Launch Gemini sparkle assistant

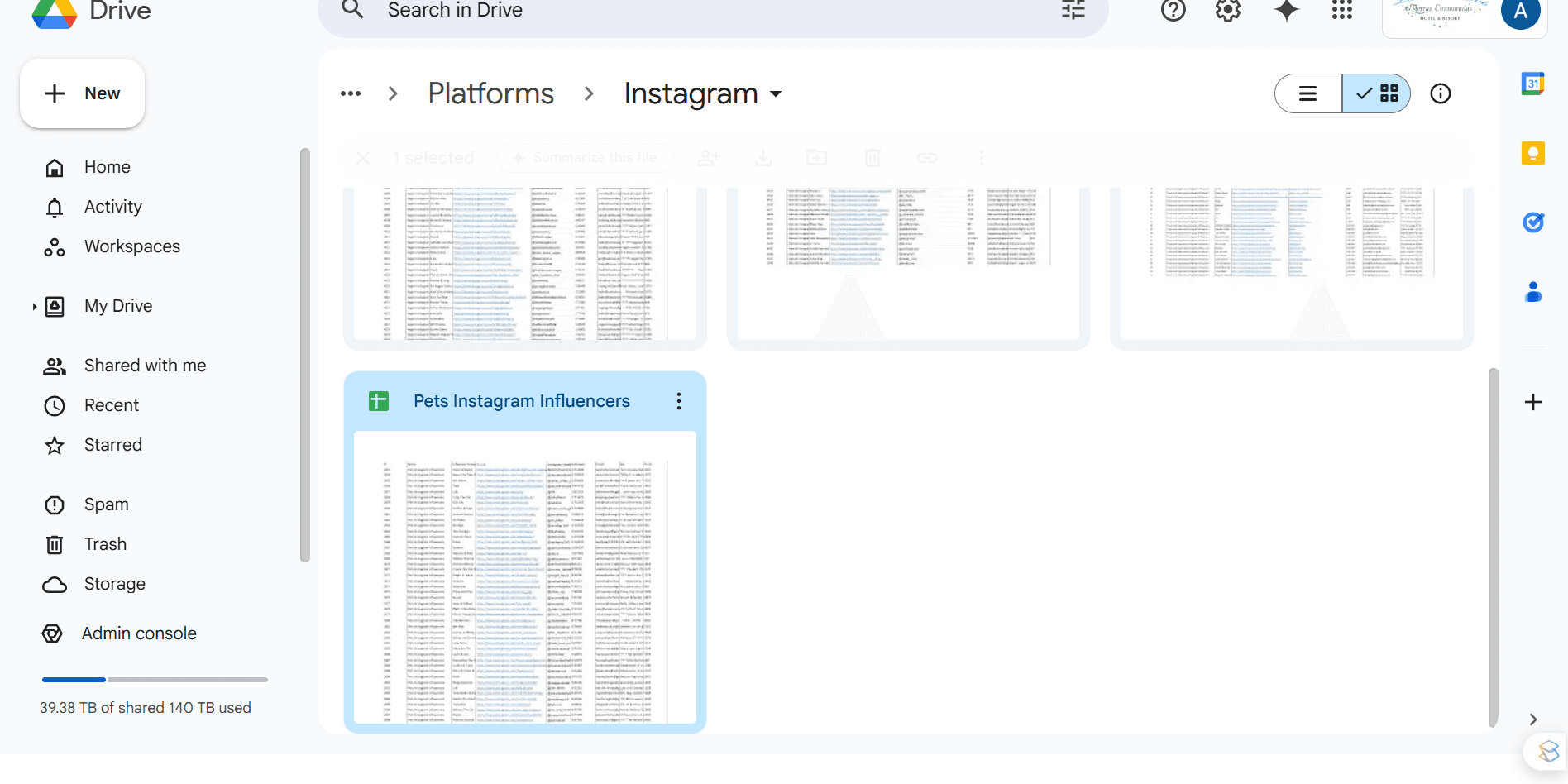pos(1287,10)
